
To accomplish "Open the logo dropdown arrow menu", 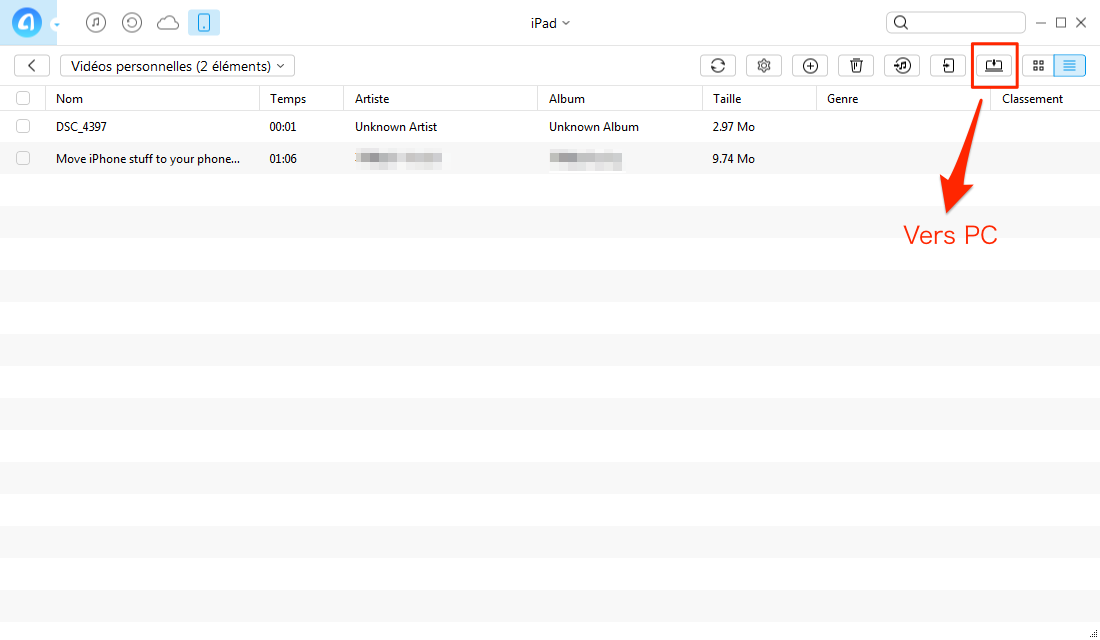I will [56, 25].
